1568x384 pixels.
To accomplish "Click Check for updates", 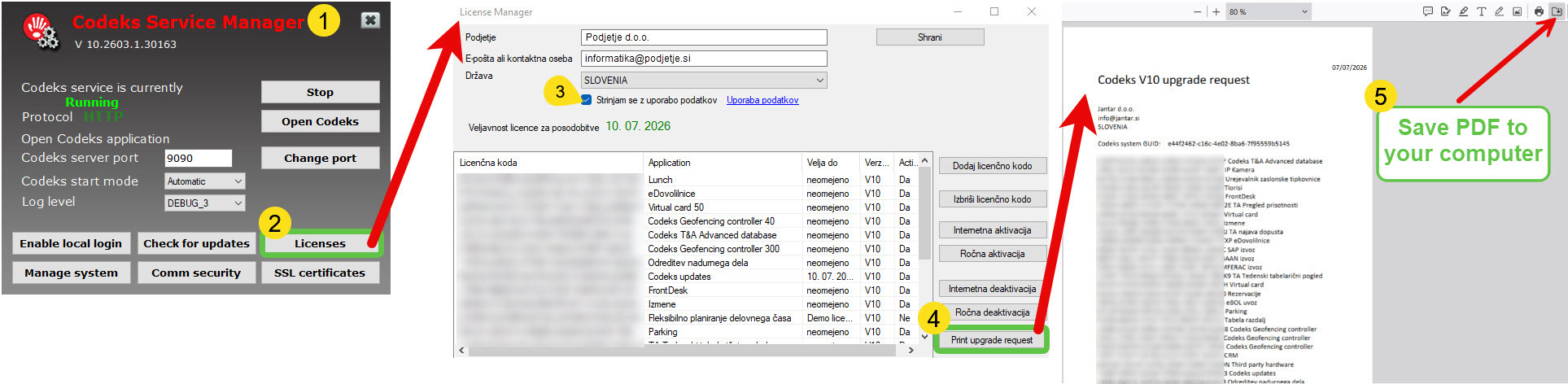I will [x=196, y=243].
